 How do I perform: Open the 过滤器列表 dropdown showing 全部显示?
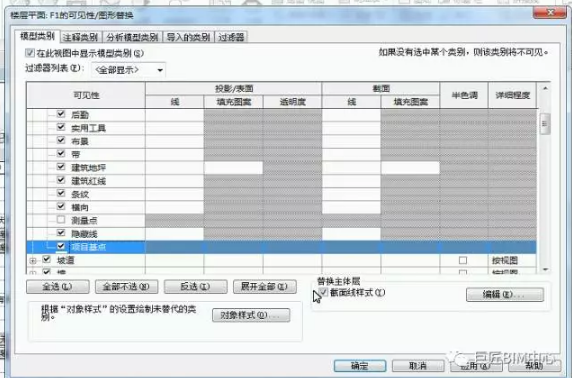128,70
